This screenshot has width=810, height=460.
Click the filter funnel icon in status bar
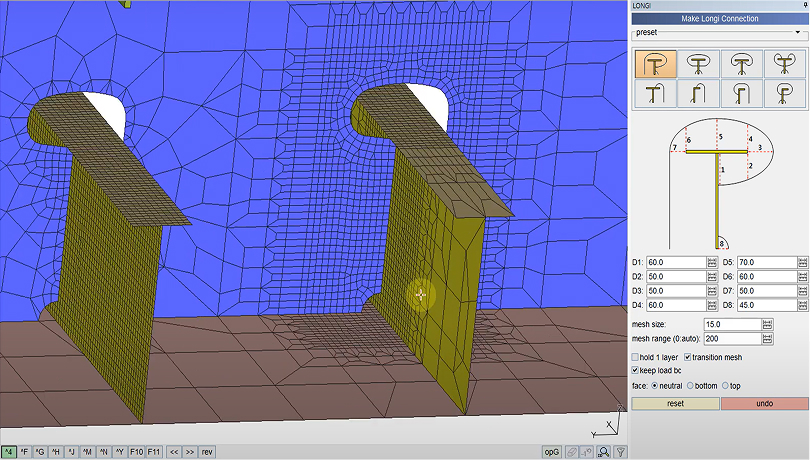click(620, 452)
